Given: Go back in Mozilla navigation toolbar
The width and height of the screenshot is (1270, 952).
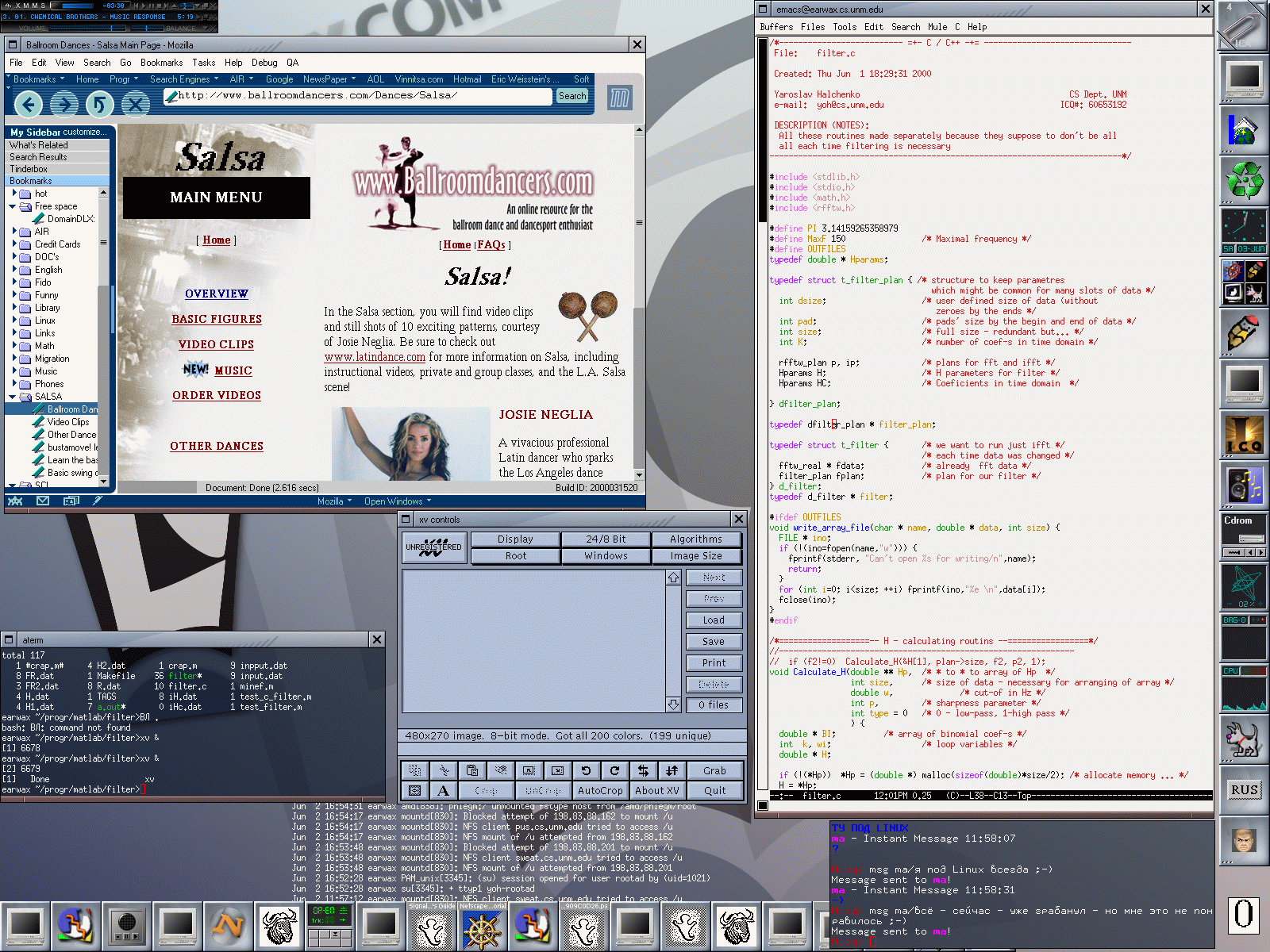Looking at the screenshot, I should [29, 104].
